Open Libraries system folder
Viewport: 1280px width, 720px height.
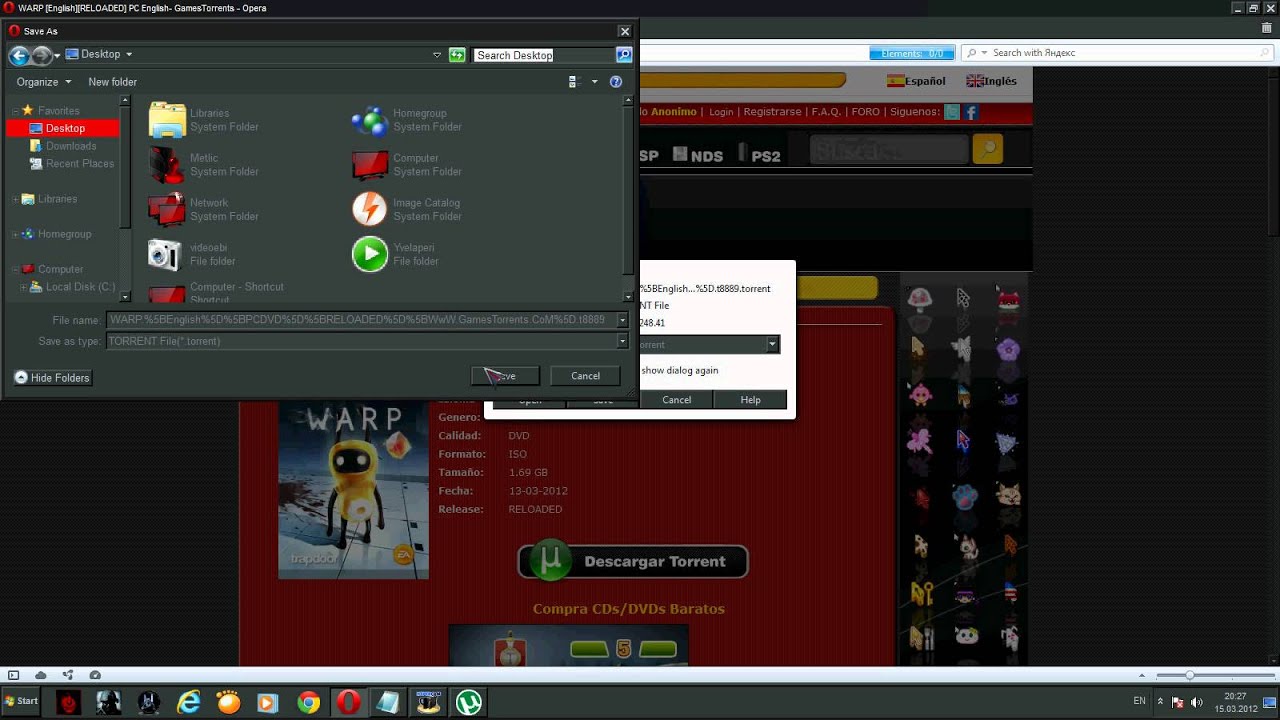[x=204, y=120]
